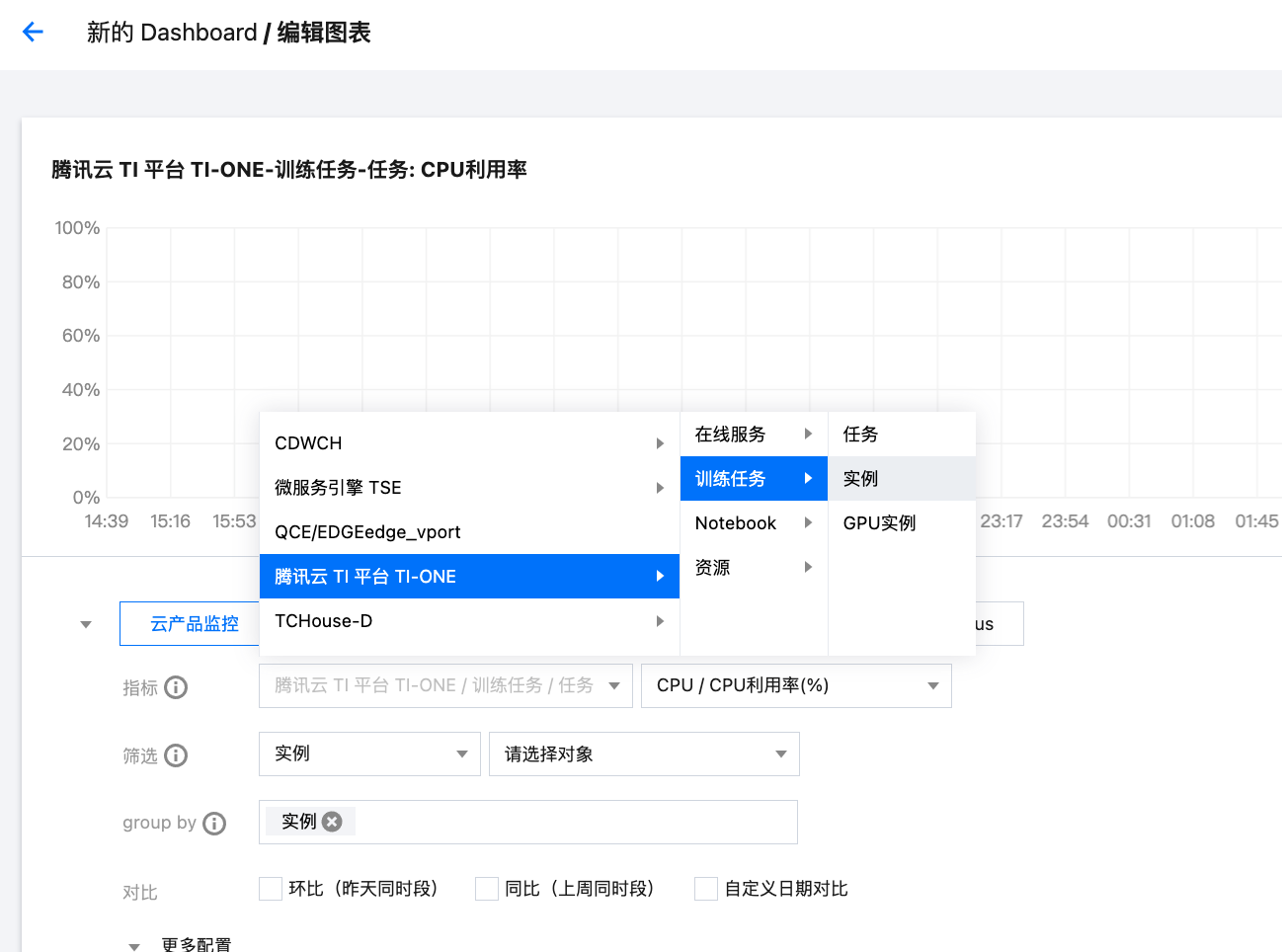This screenshot has height=952, width=1282.
Task: Click the info icon beside 筛选
Action: tap(176, 755)
